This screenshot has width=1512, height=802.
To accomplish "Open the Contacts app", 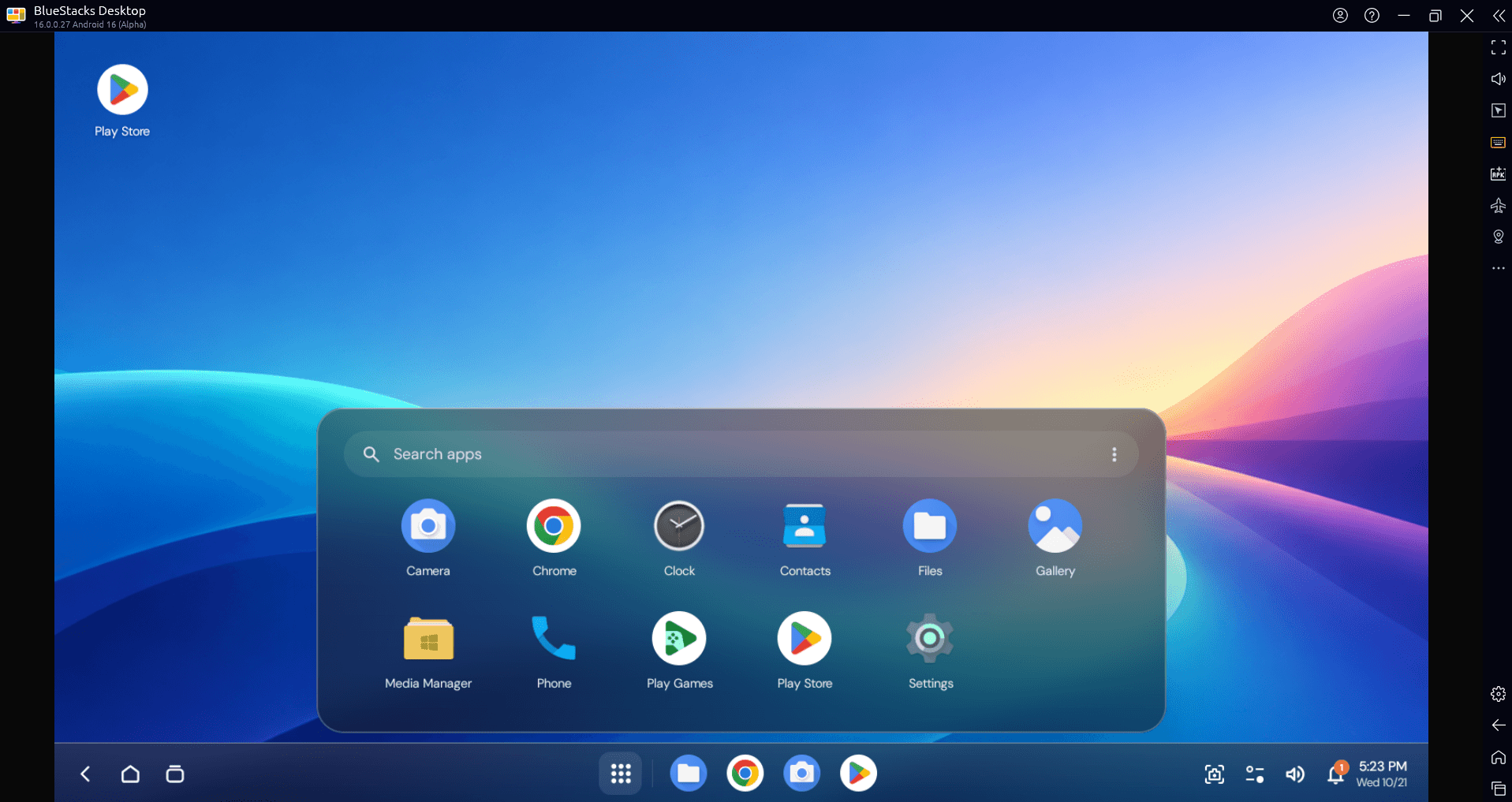I will [805, 526].
